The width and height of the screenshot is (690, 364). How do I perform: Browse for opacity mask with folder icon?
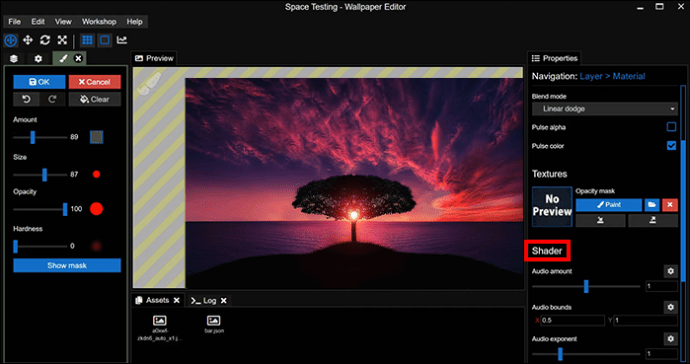click(652, 205)
